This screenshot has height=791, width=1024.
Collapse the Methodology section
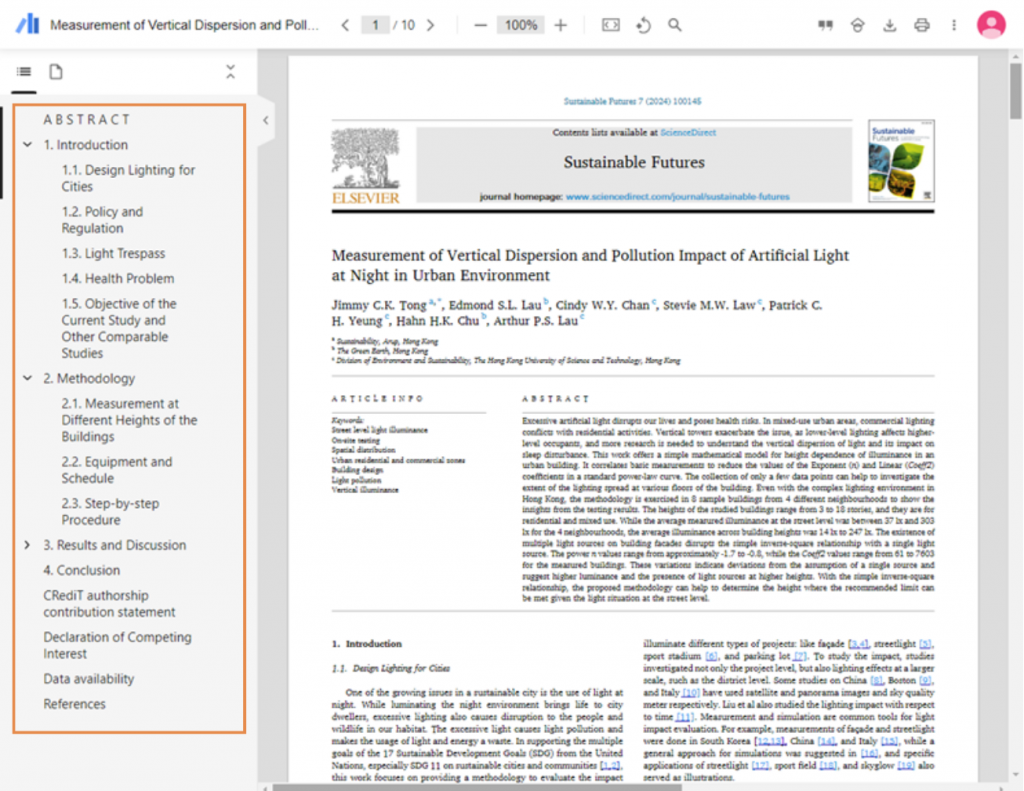[x=28, y=378]
